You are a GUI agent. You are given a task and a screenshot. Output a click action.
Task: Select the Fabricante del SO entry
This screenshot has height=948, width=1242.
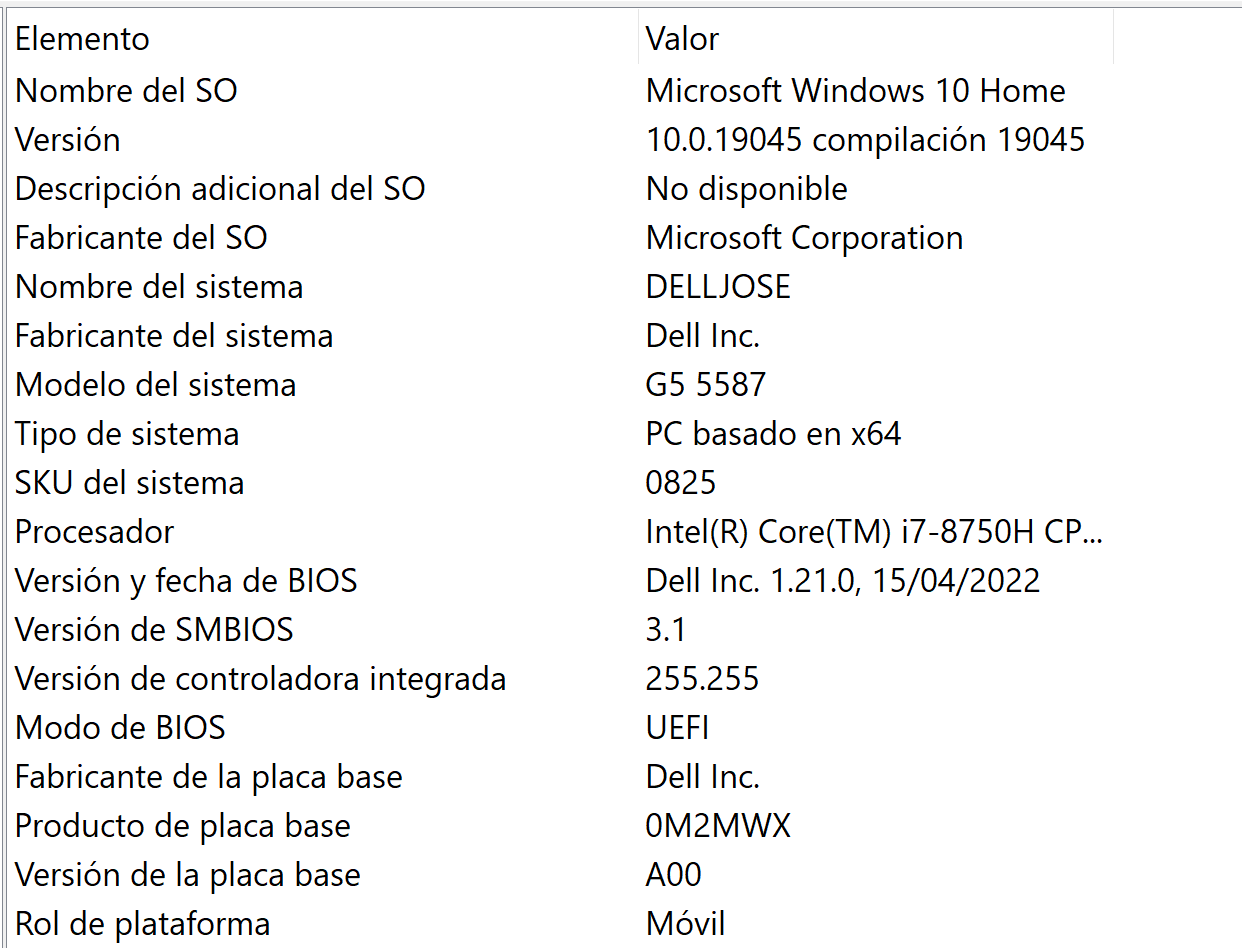pos(141,238)
